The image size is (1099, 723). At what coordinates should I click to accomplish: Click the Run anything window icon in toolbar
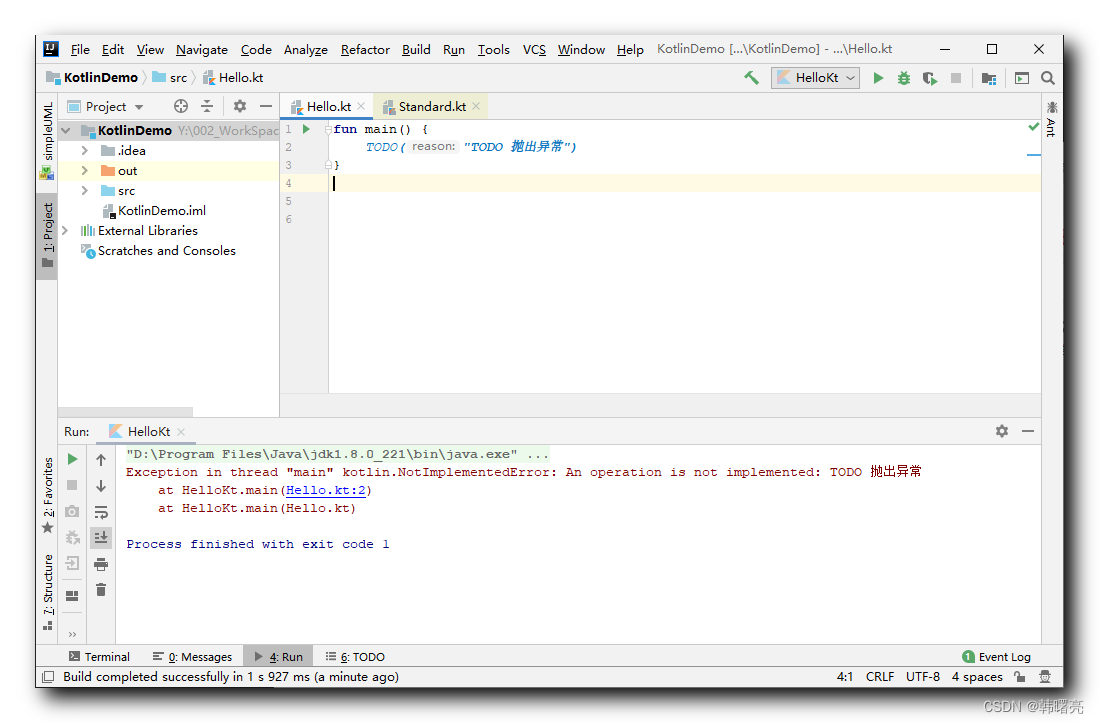[x=1022, y=78]
